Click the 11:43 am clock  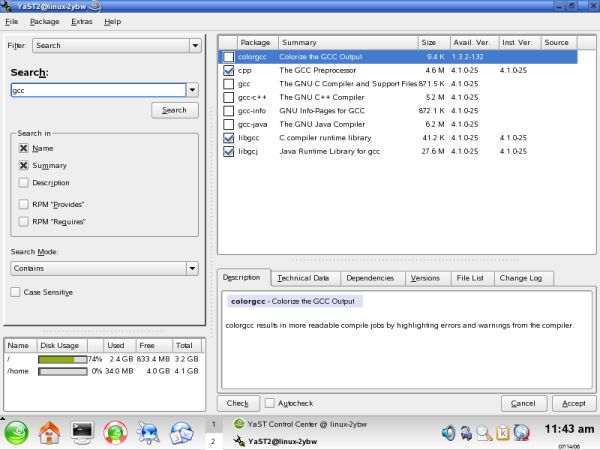pyautogui.click(x=569, y=429)
